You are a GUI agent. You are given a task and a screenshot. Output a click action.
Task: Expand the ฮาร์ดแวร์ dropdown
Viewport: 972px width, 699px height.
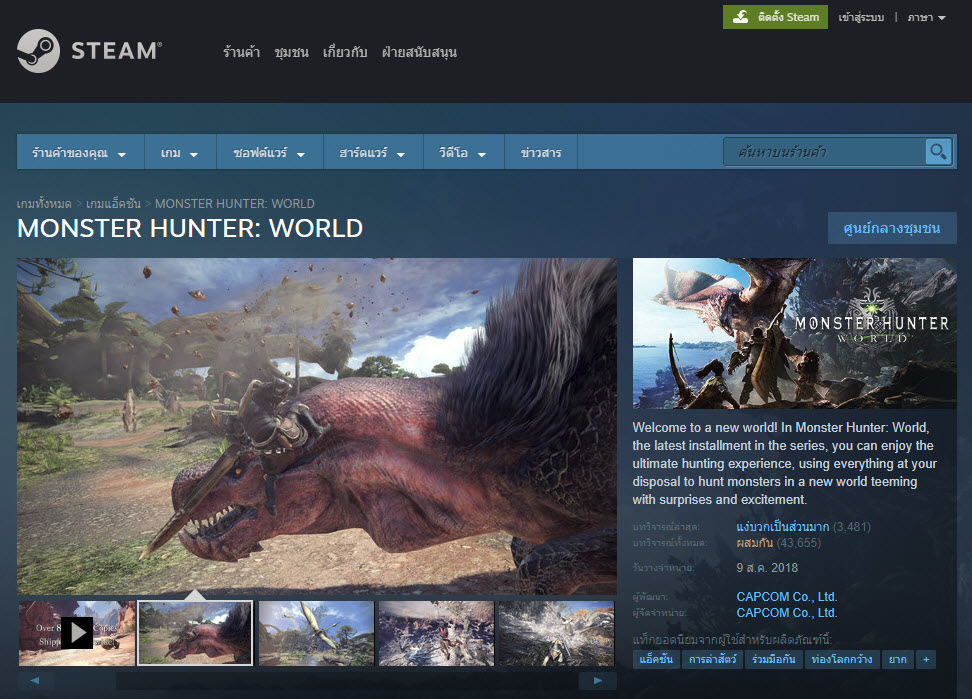click(372, 153)
